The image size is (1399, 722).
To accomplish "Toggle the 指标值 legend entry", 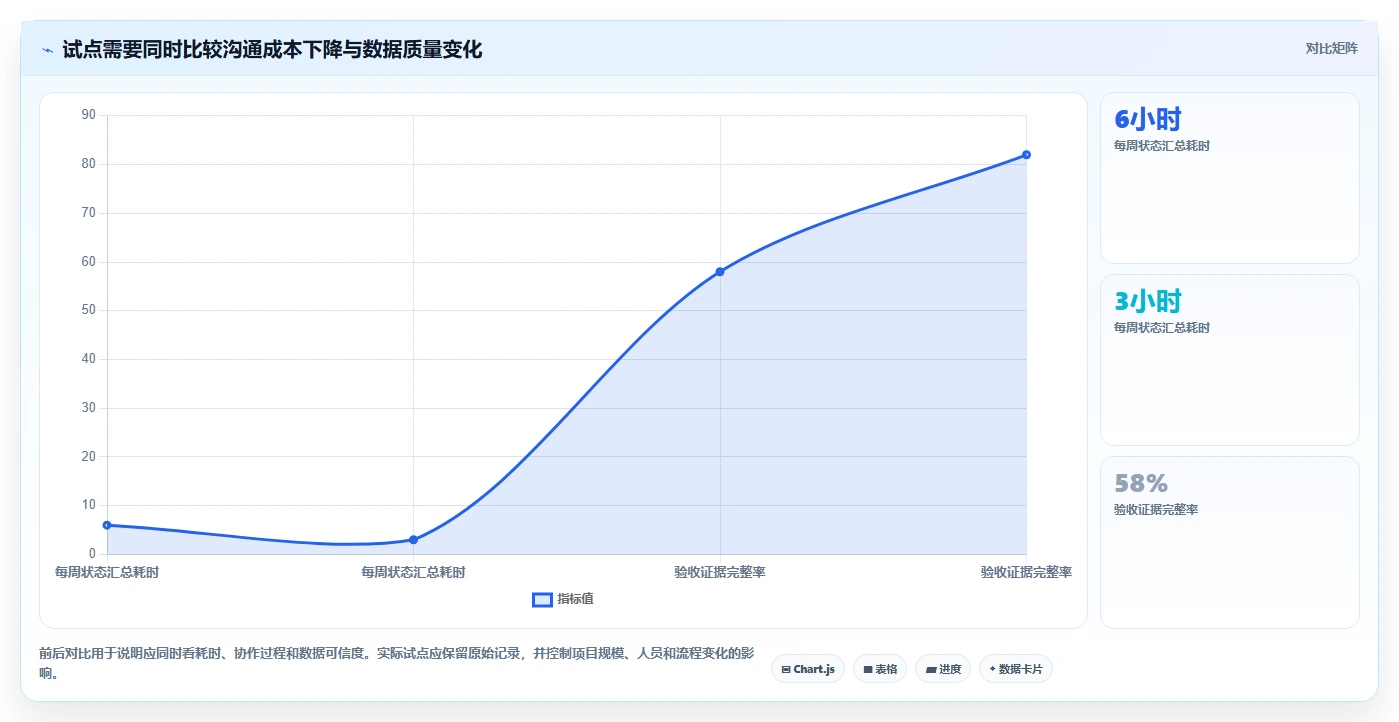I will (x=564, y=599).
